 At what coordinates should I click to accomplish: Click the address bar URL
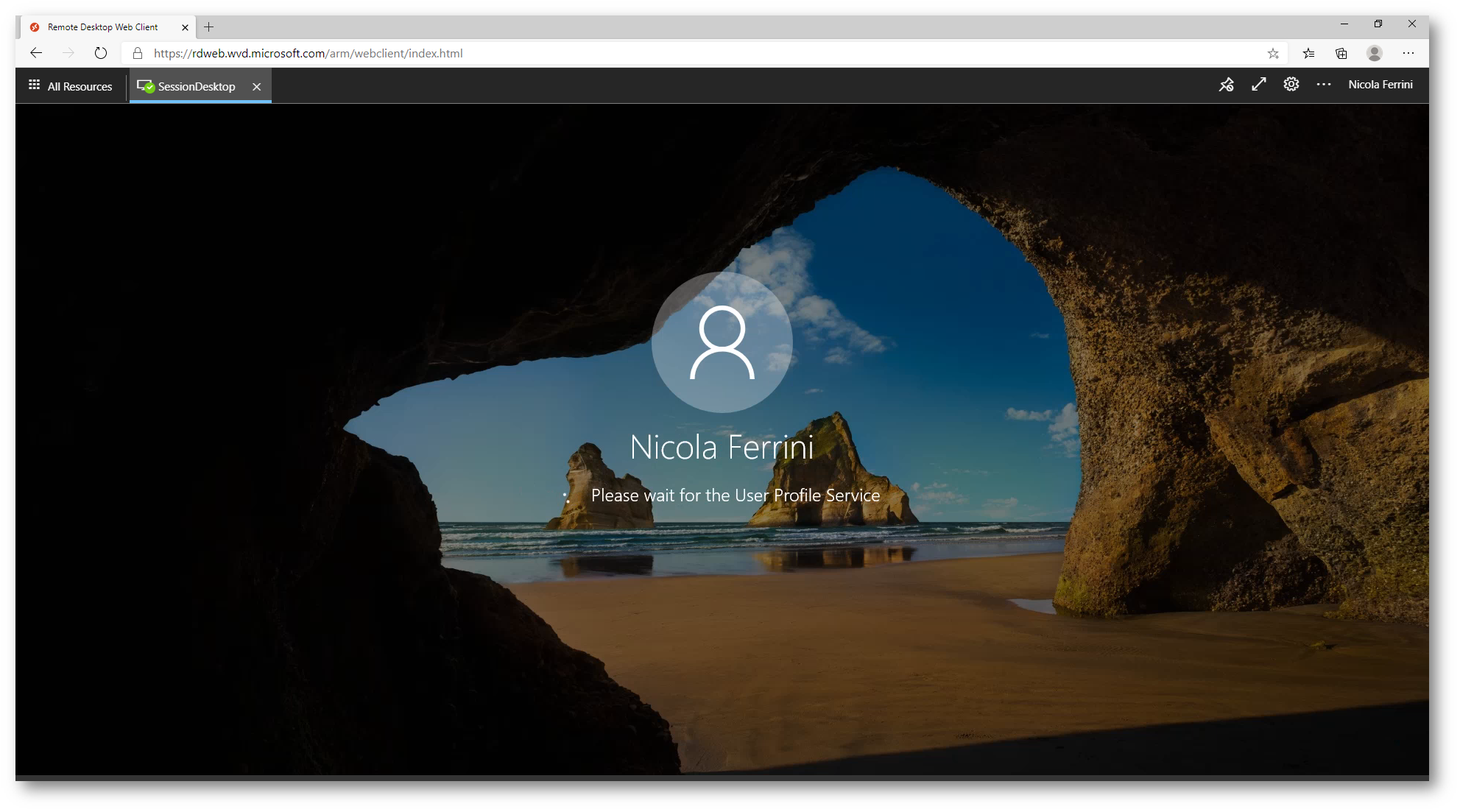(308, 53)
